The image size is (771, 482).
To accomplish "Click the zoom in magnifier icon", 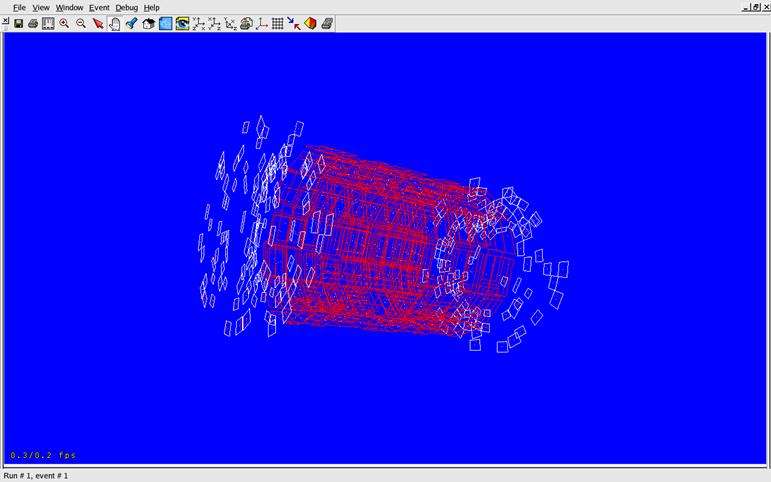I will click(x=65, y=23).
